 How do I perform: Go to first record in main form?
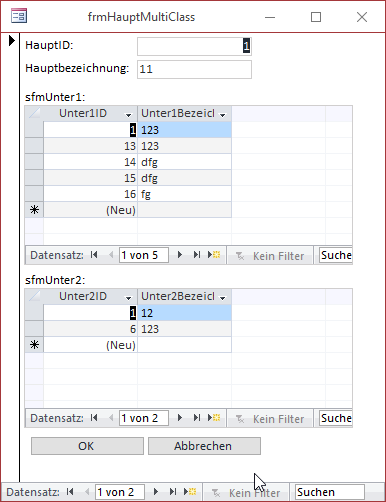tap(70, 492)
